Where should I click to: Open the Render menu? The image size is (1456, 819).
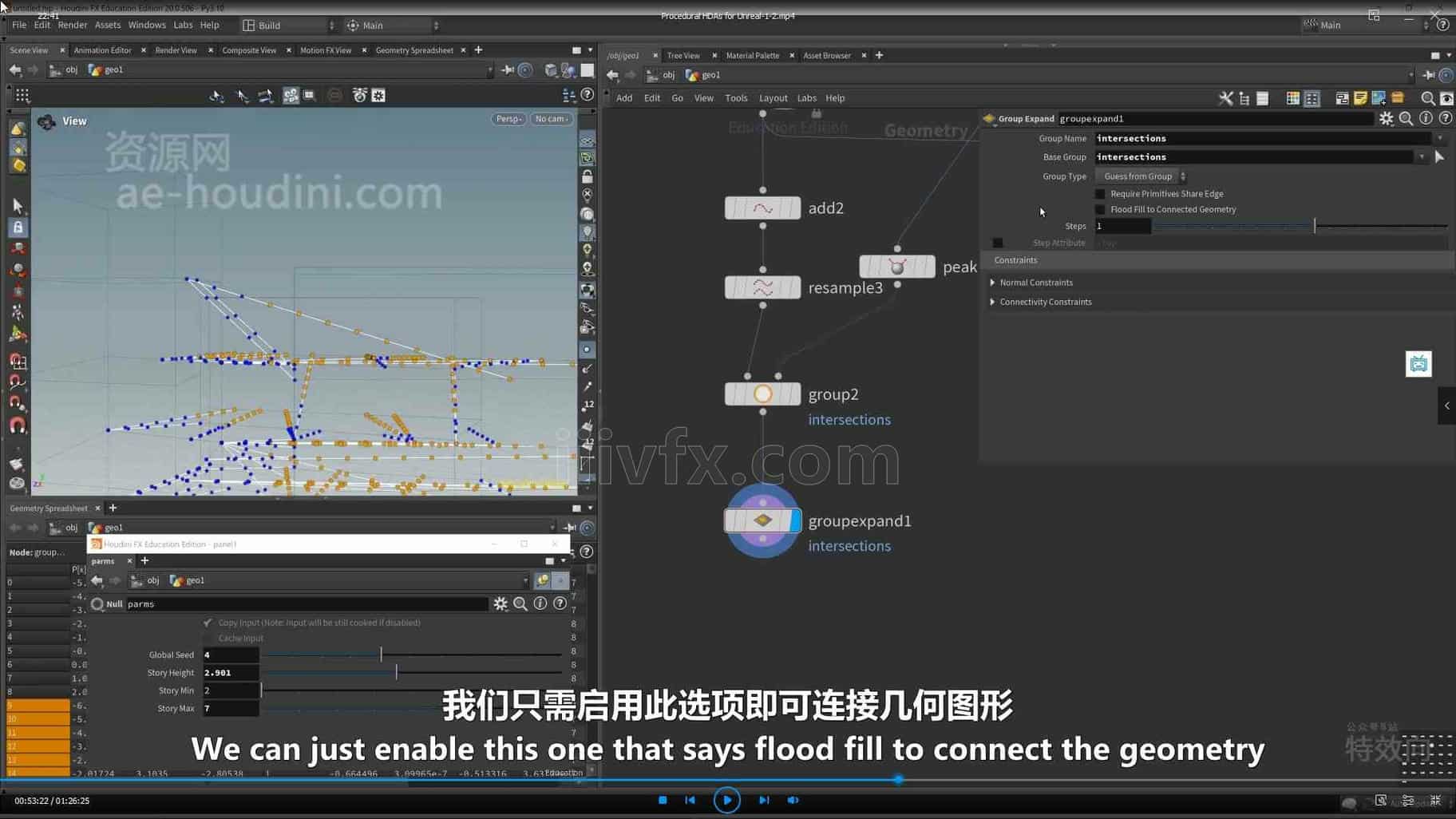click(x=73, y=25)
